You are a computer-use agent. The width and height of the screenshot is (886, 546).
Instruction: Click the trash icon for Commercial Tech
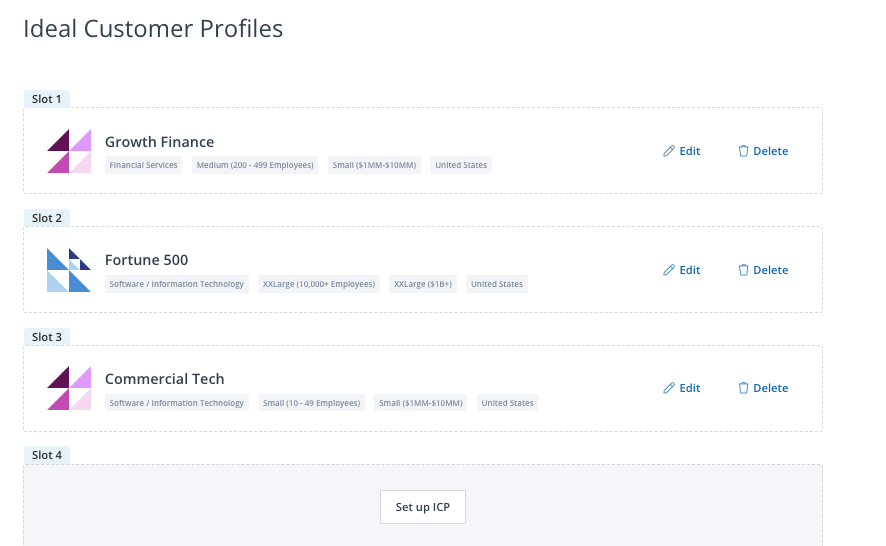point(743,388)
